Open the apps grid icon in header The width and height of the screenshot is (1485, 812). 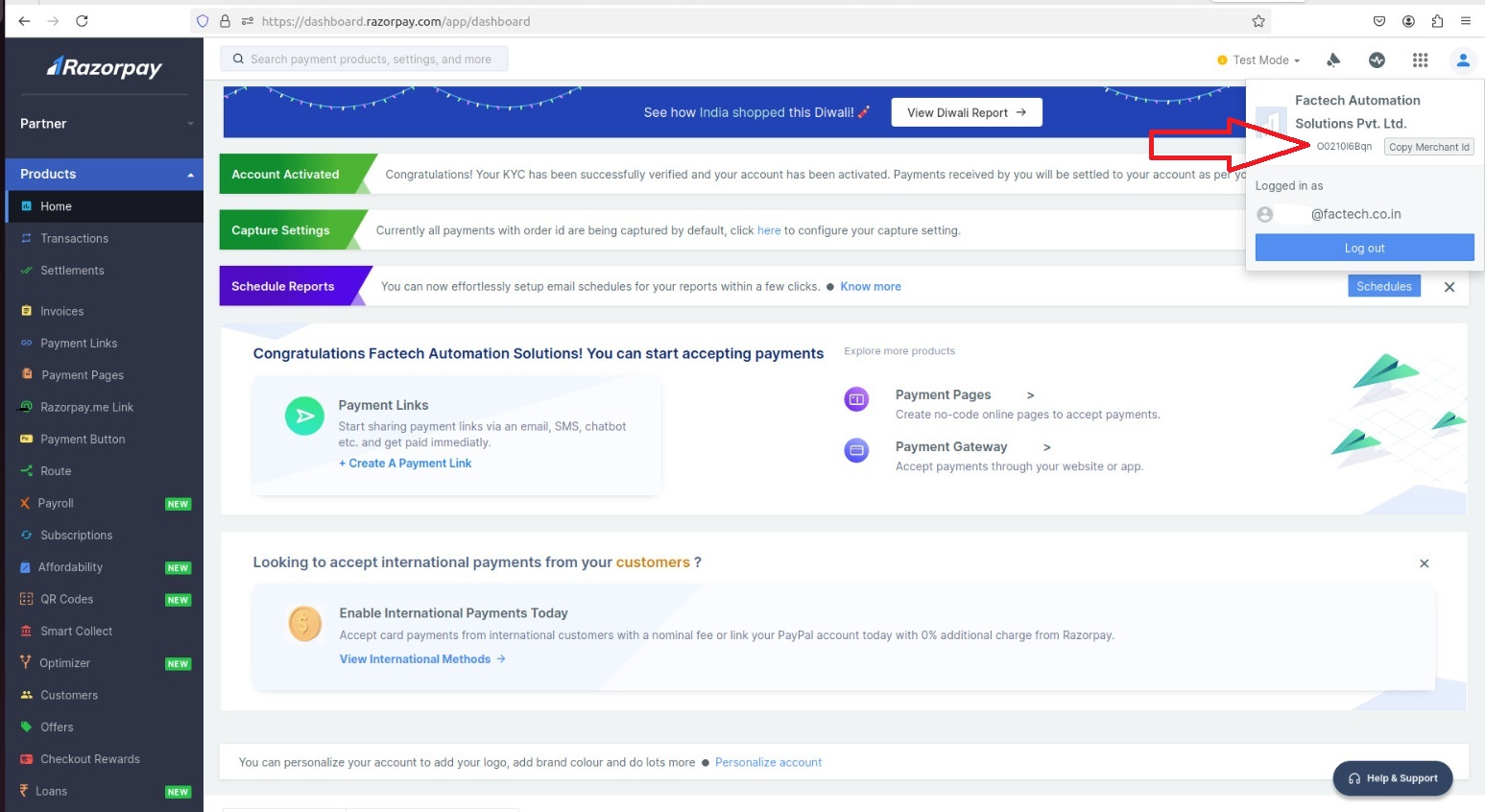point(1420,60)
